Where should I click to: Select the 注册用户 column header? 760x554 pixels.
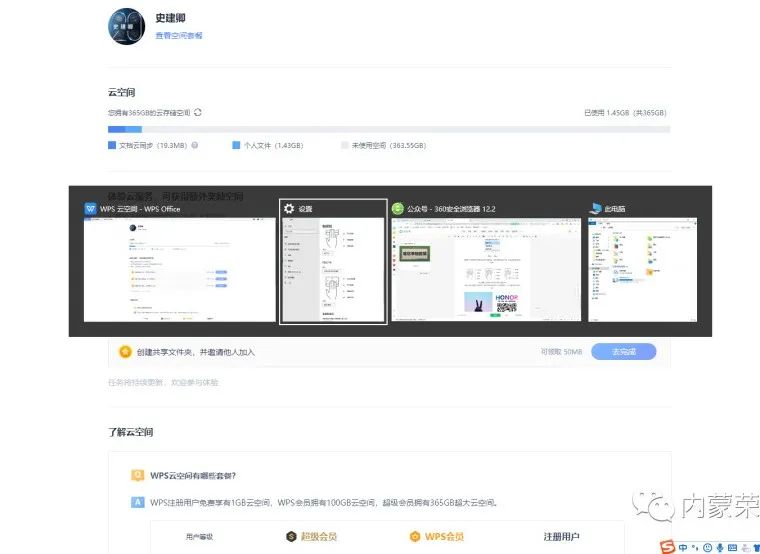(561, 537)
